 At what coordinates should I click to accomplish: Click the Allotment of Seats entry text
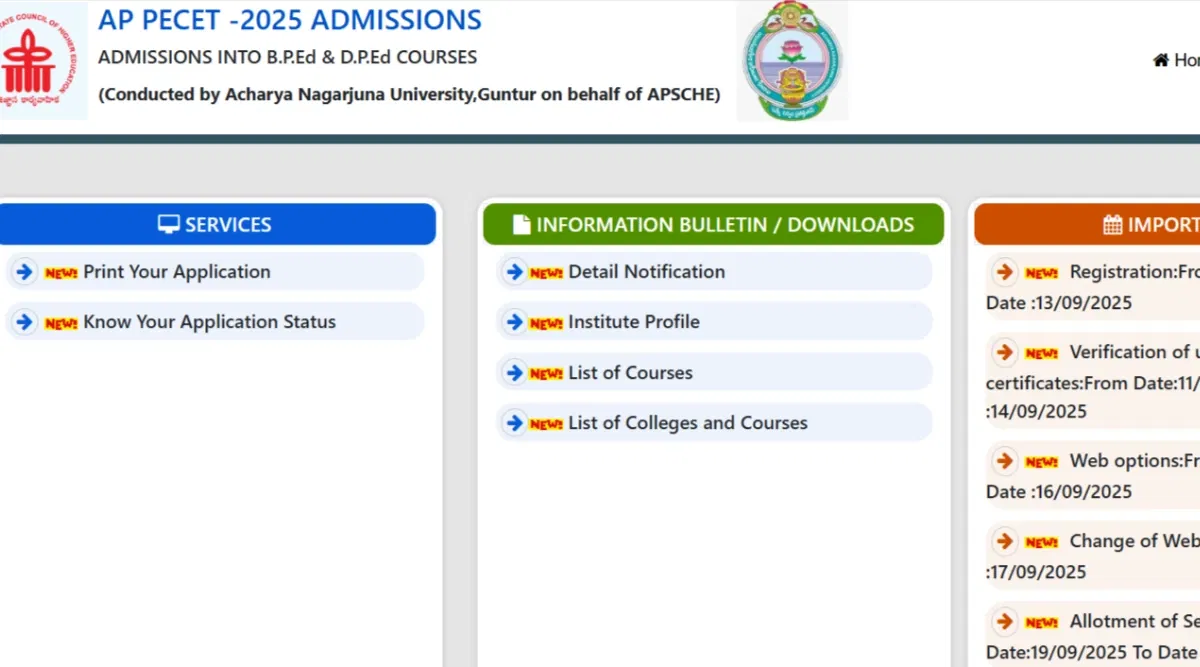(1134, 621)
